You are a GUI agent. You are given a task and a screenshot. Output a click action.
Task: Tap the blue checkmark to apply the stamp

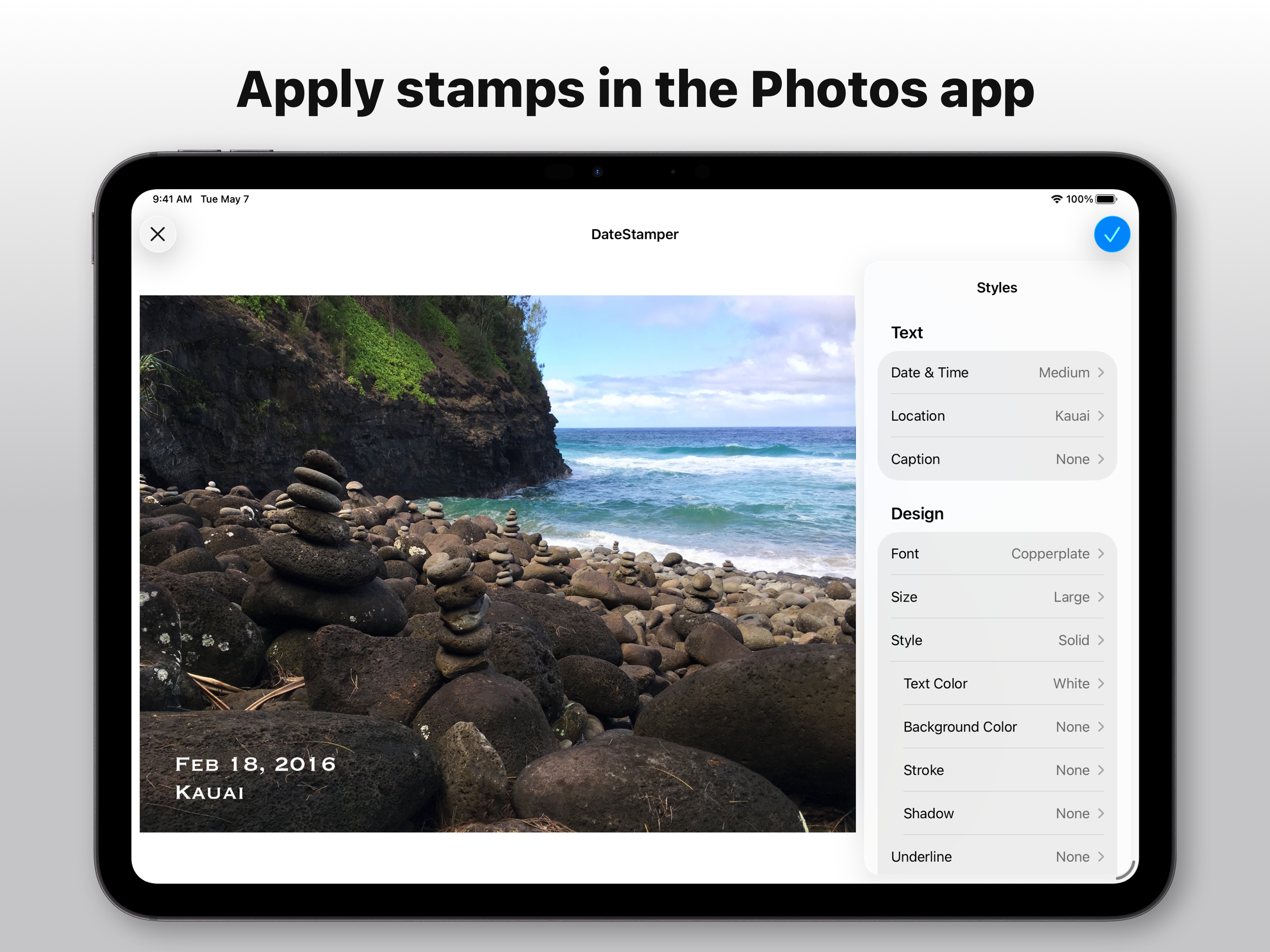[x=1112, y=234]
